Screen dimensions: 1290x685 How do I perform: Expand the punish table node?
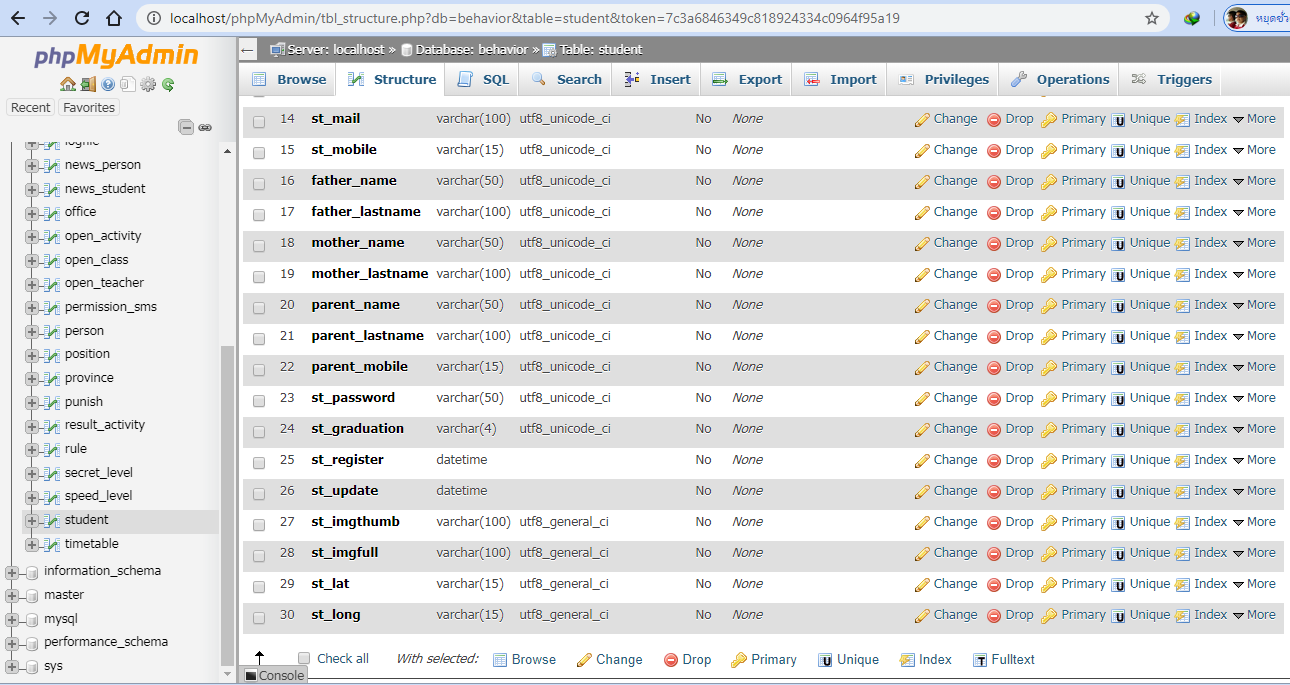click(x=32, y=403)
